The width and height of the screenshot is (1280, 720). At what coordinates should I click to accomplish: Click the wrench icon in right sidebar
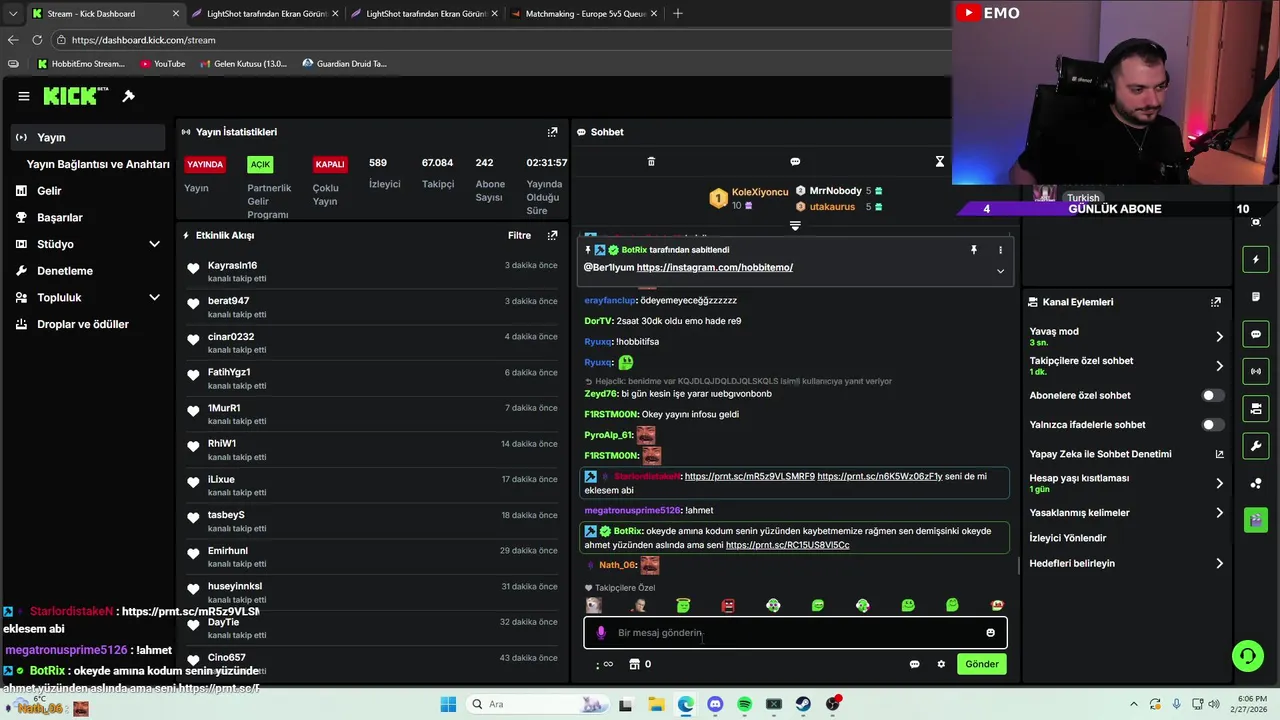coord(1256,445)
